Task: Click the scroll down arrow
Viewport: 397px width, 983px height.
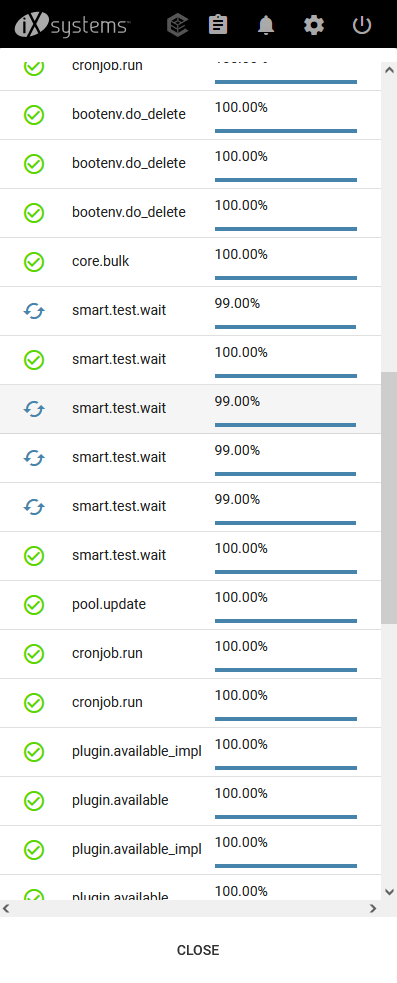Action: (x=389, y=891)
